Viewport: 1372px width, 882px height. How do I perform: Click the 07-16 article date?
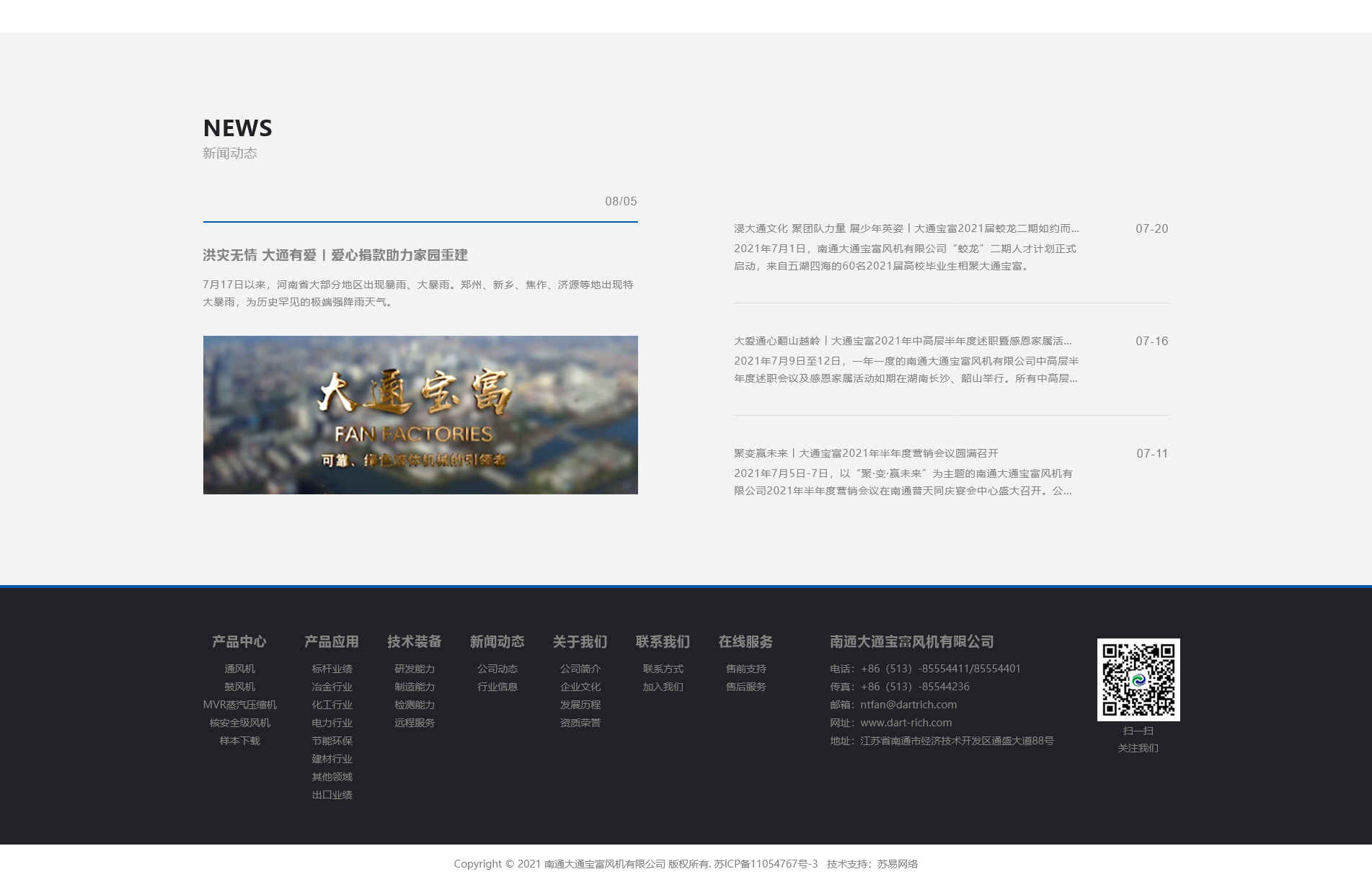tap(1152, 341)
